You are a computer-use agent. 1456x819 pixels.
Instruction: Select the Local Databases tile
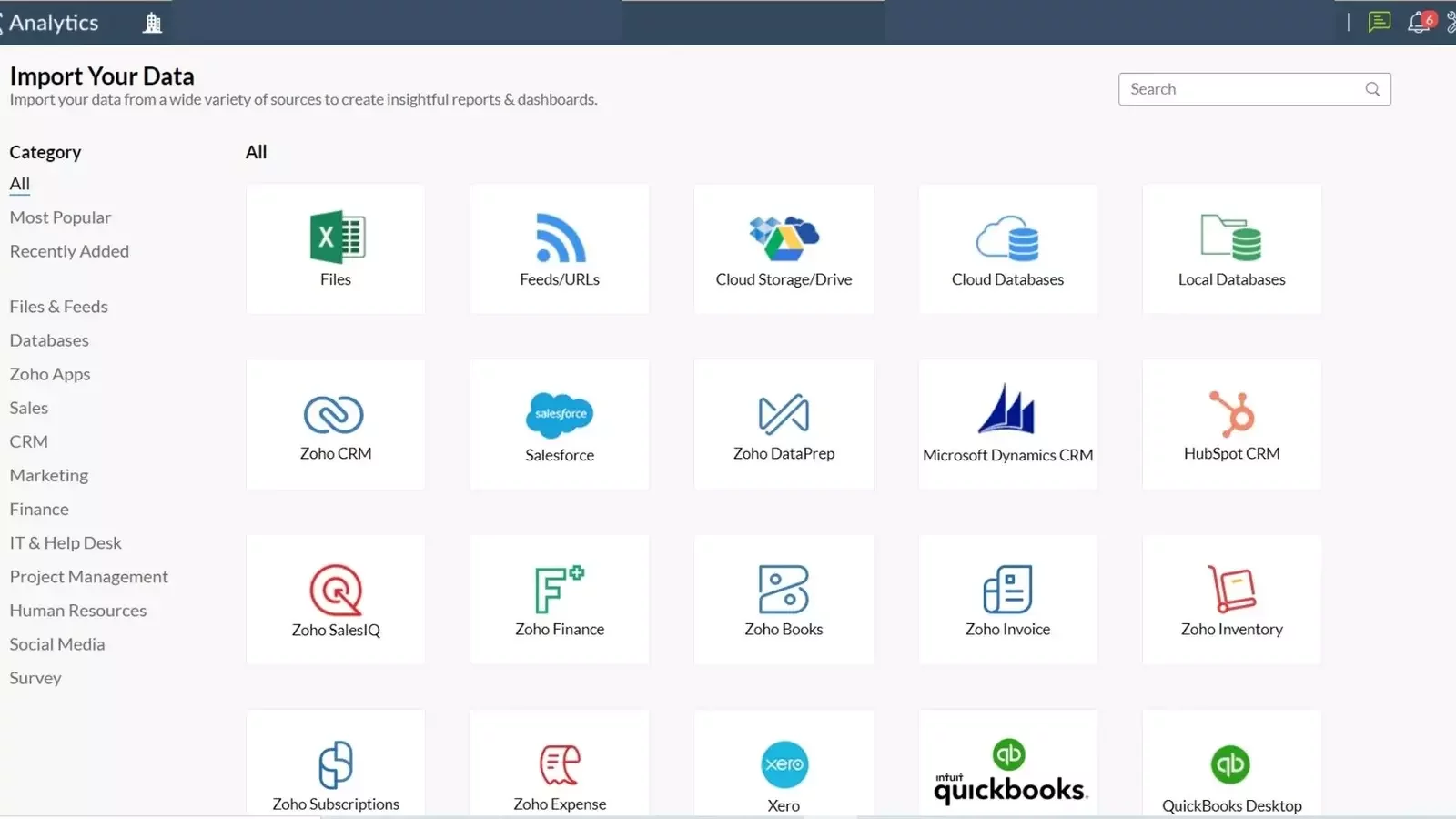(x=1231, y=249)
